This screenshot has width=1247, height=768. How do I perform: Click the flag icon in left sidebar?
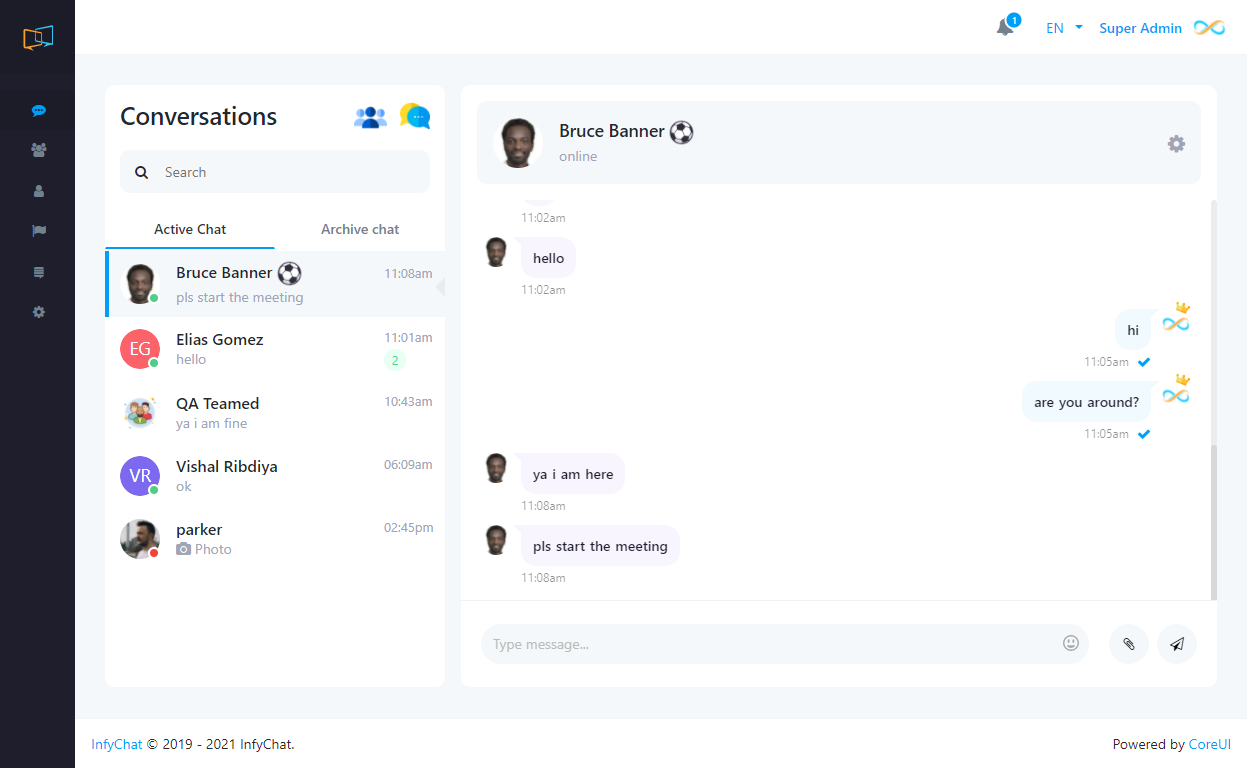click(38, 231)
